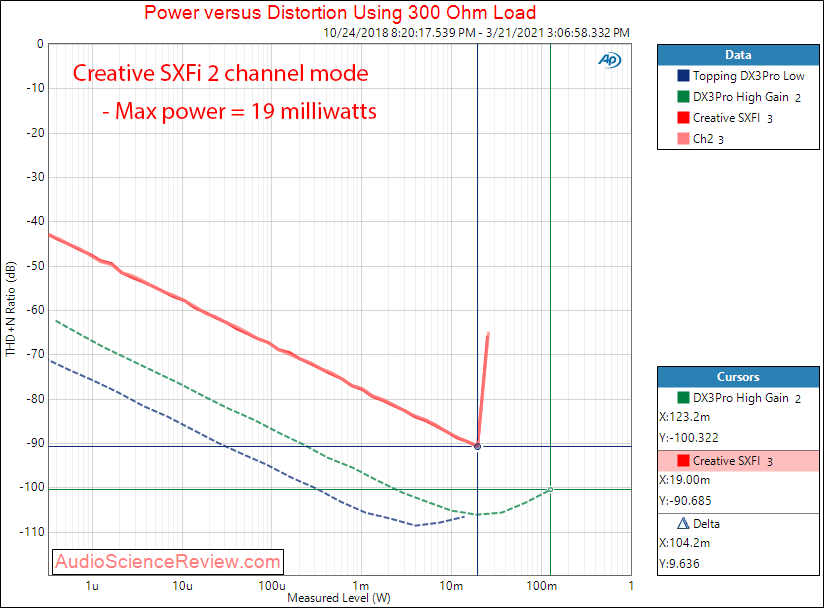Click the X:19.00m cursor value
This screenshot has height=608, width=824.
tap(685, 480)
